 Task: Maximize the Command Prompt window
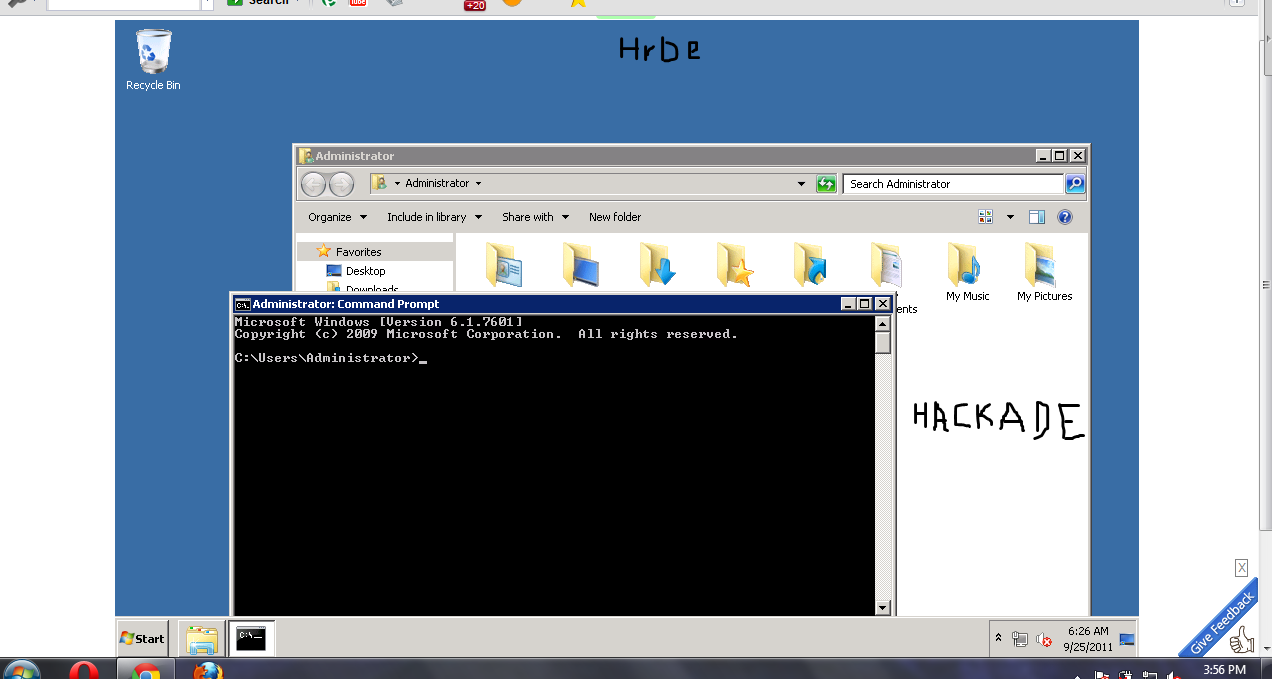865,304
